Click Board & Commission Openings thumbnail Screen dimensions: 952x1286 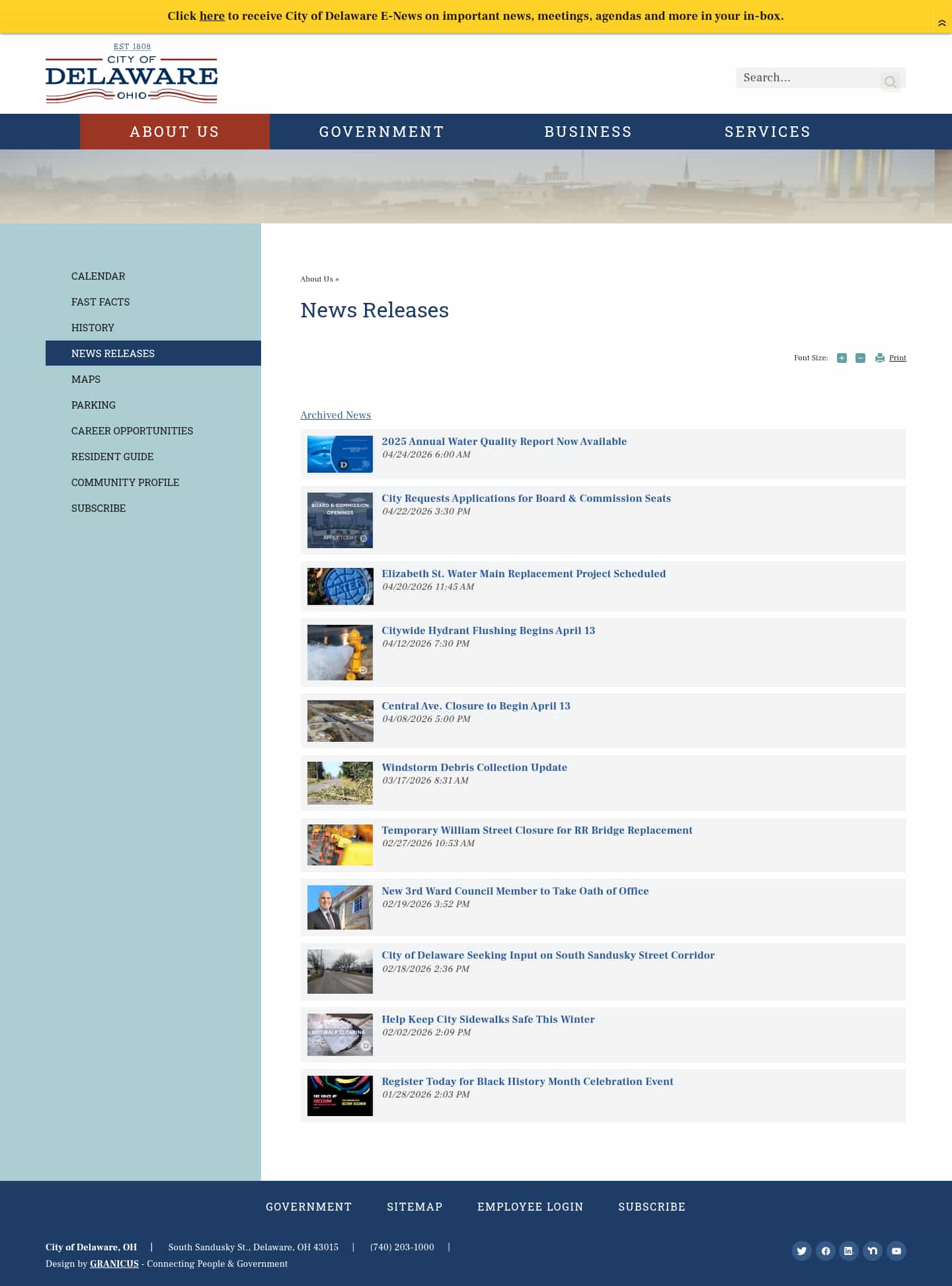[x=340, y=520]
